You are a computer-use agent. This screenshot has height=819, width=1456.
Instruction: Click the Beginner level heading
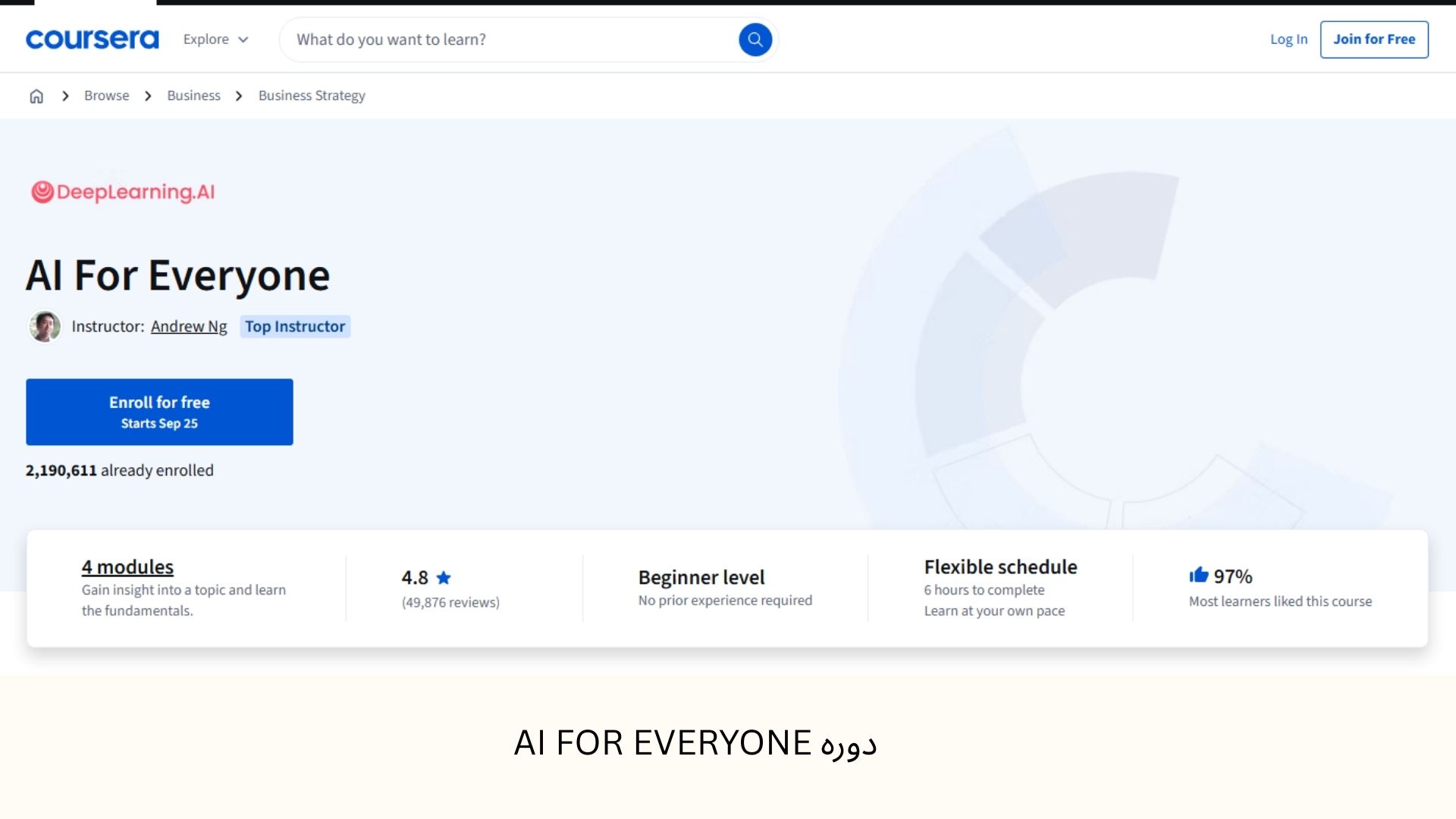(x=701, y=577)
